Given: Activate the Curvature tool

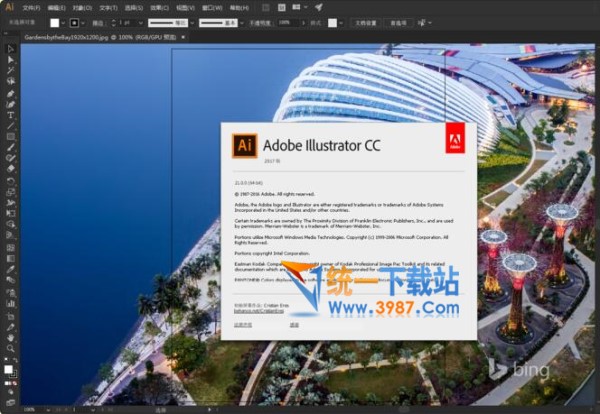Looking at the screenshot, I should 10,104.
